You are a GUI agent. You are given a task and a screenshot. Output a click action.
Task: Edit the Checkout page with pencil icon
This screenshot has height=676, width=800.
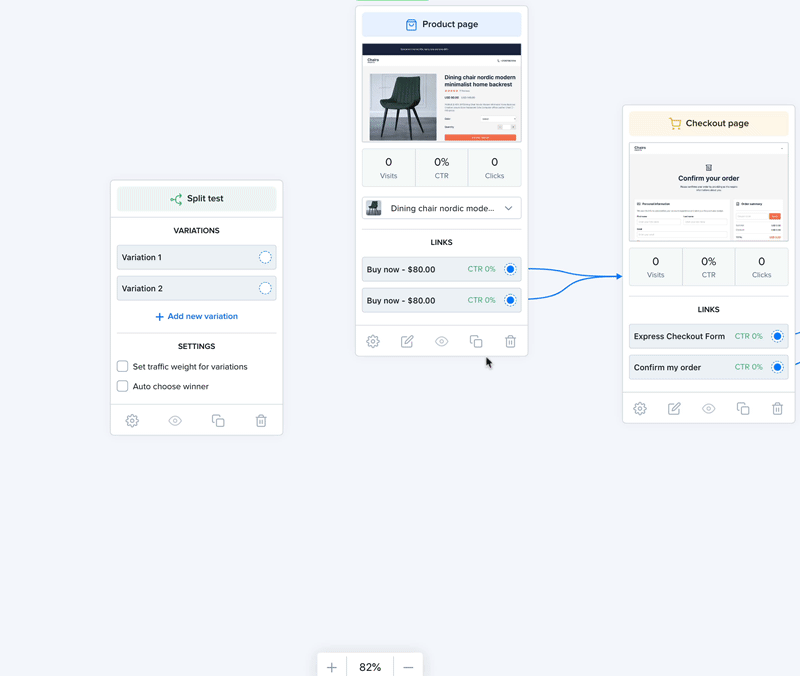coord(674,408)
